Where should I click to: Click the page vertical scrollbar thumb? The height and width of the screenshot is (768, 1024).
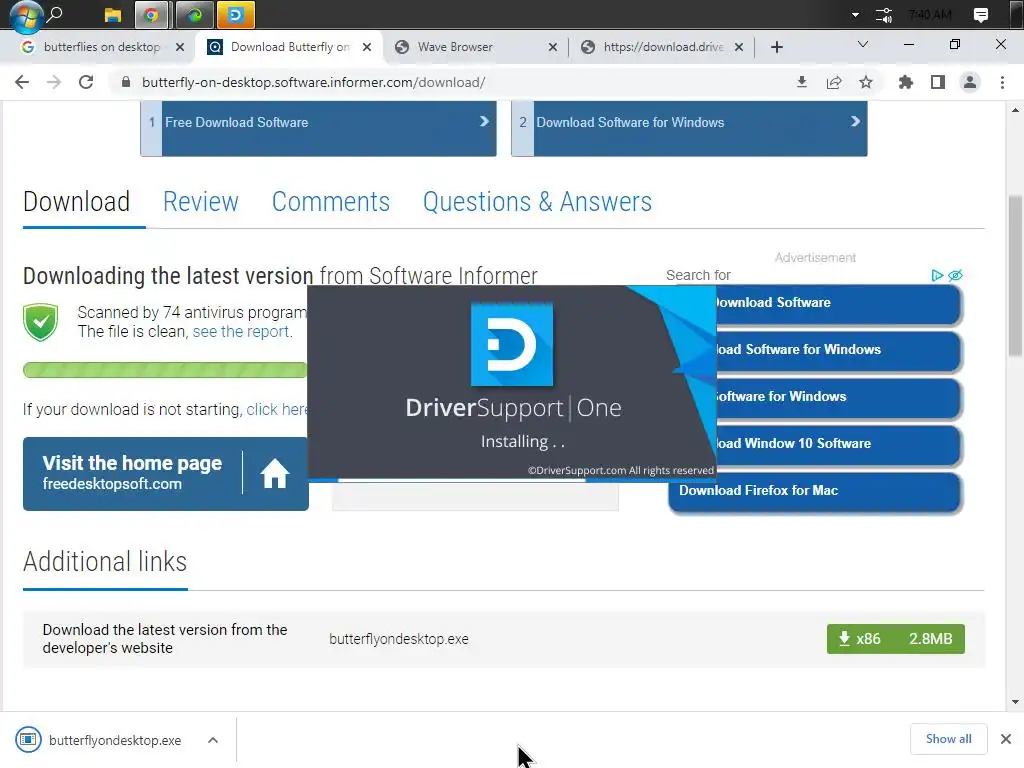1015,276
